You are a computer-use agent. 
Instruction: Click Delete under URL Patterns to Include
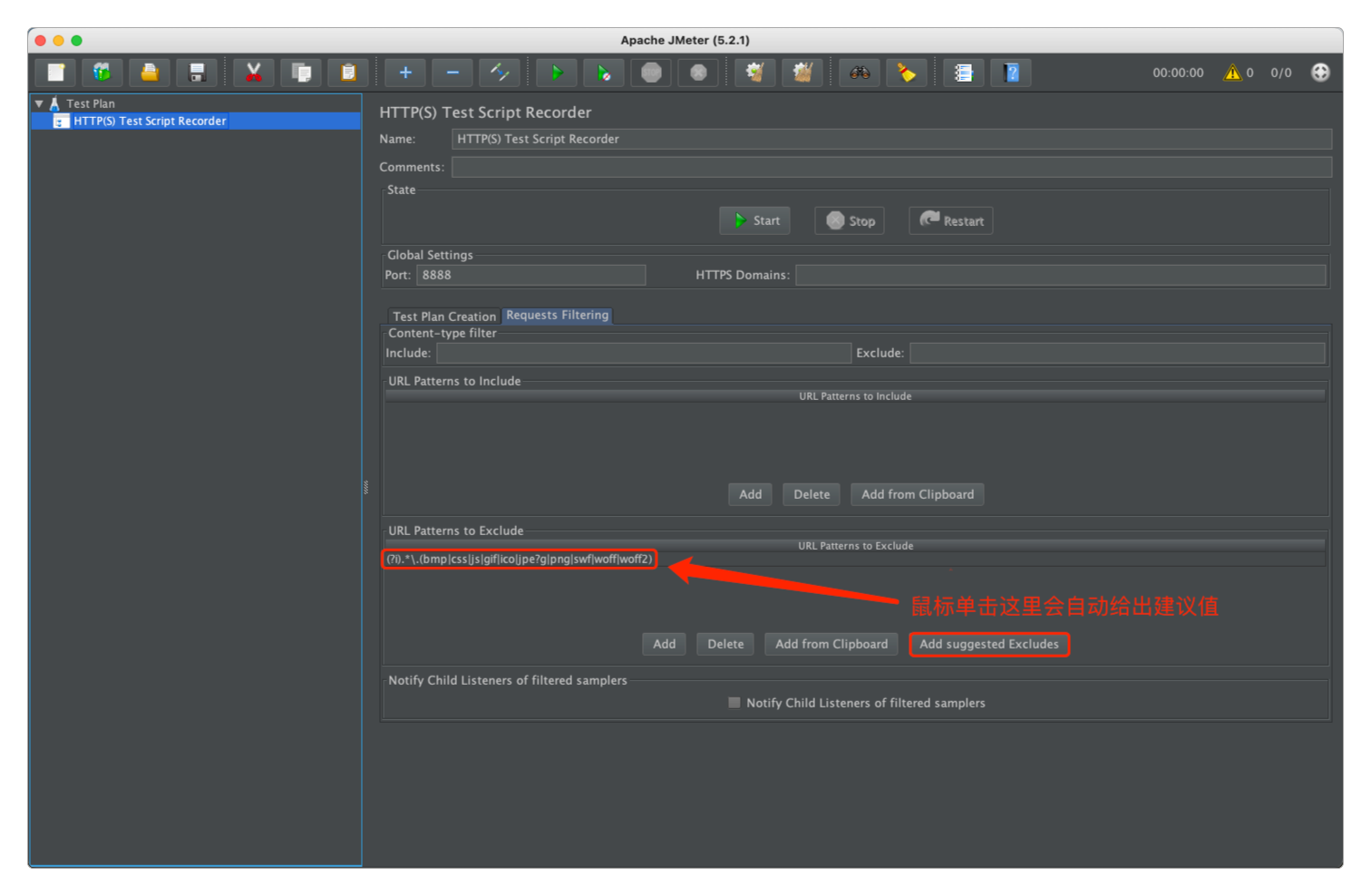(x=812, y=494)
